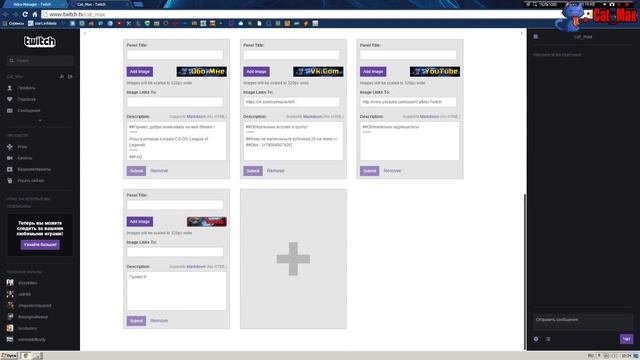The width and height of the screenshot is (640, 360).
Task: Add a new panel with the plus tile
Action: [x=293, y=259]
